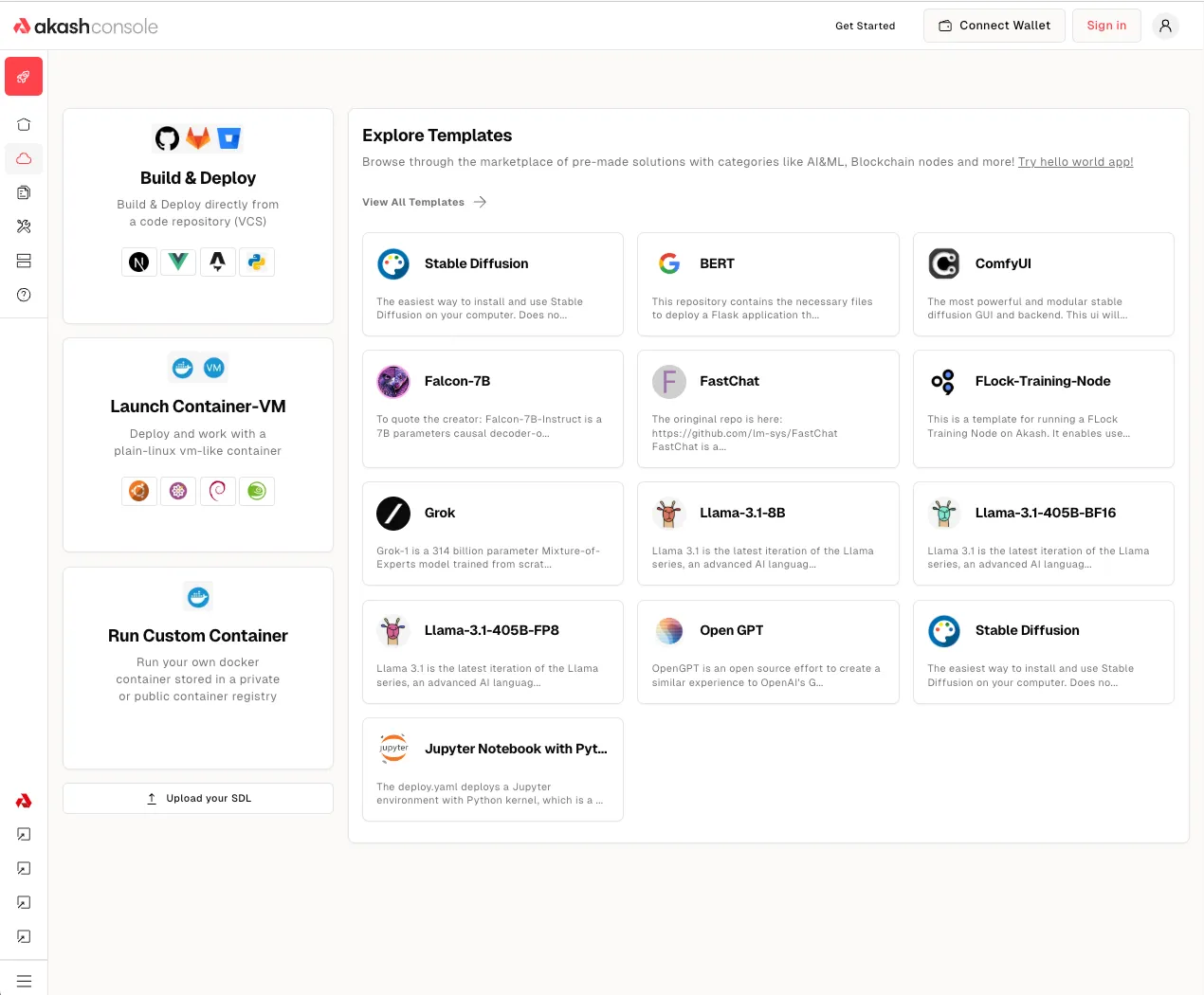Click the help question mark icon
The height and width of the screenshot is (995, 1204).
point(24,295)
